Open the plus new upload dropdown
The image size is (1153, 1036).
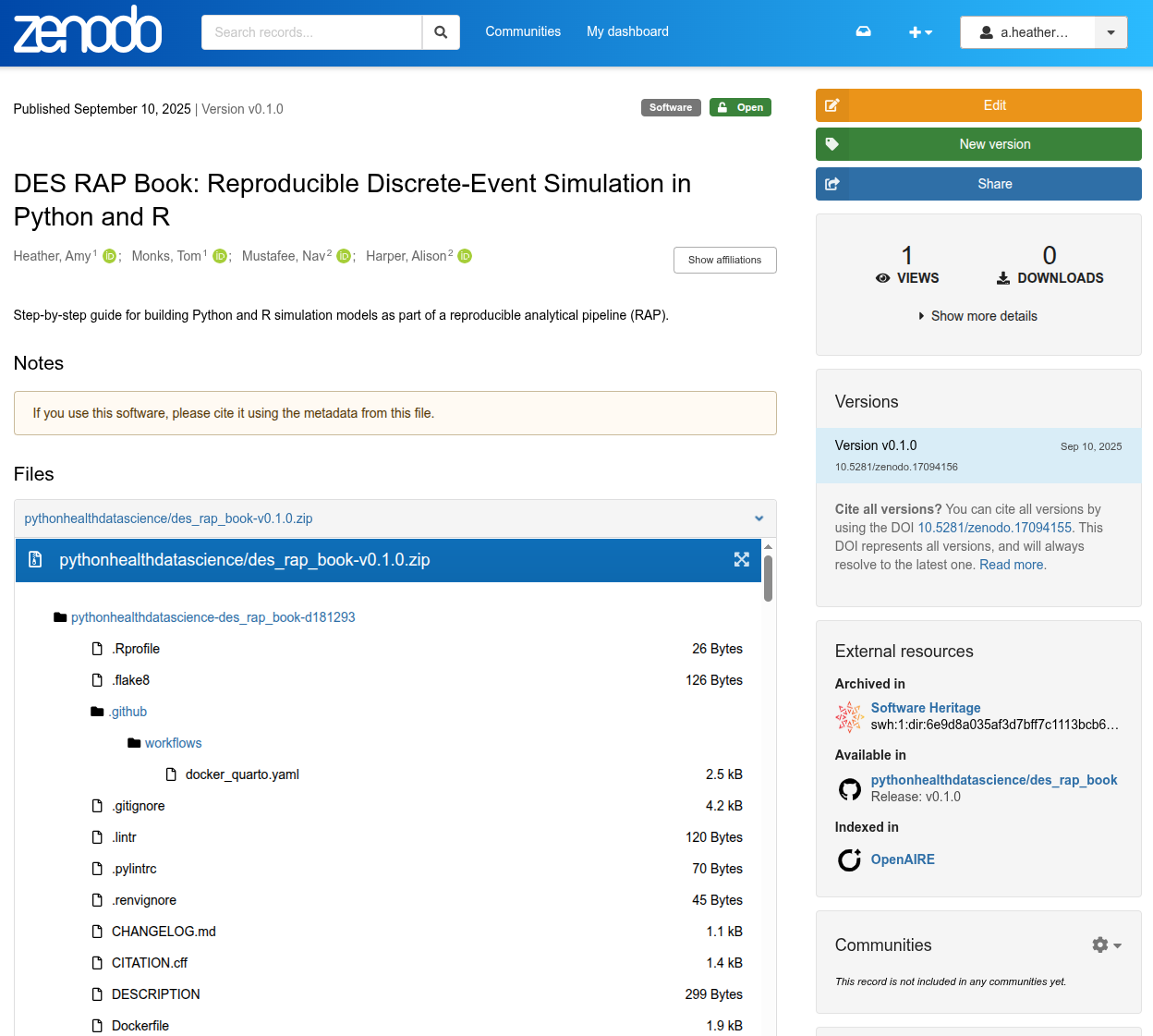click(x=920, y=32)
